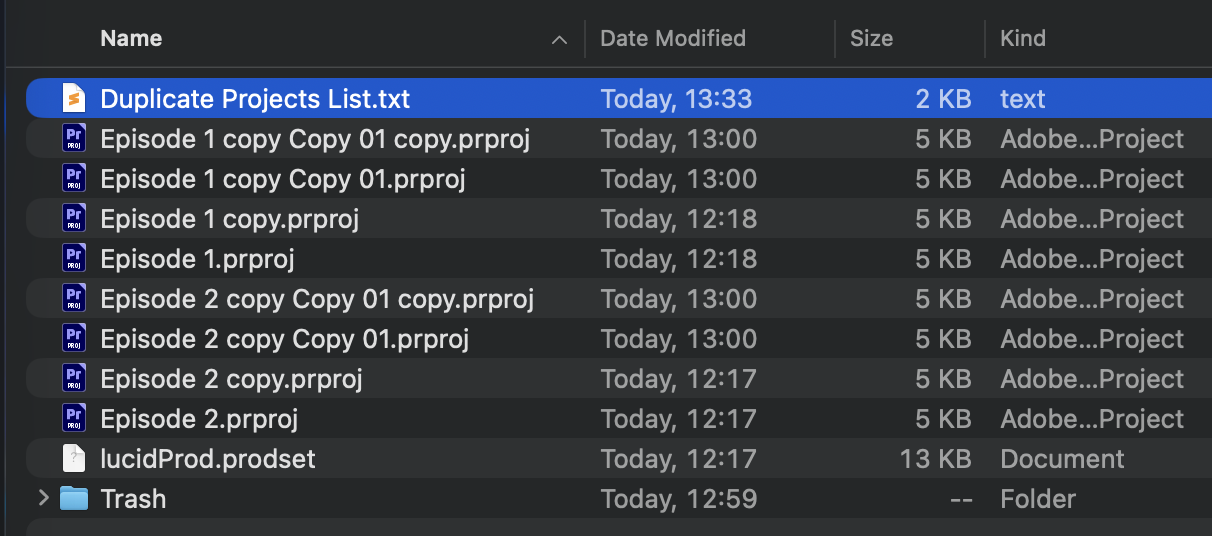
Task: Click the kind label 'text'
Action: (x=1023, y=99)
